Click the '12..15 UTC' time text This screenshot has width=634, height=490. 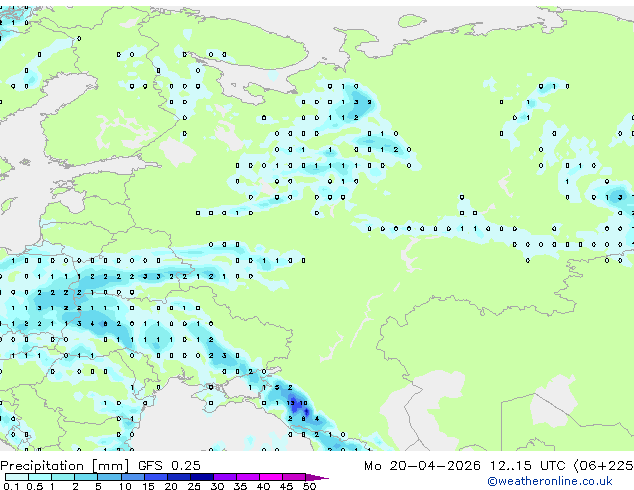527,466
